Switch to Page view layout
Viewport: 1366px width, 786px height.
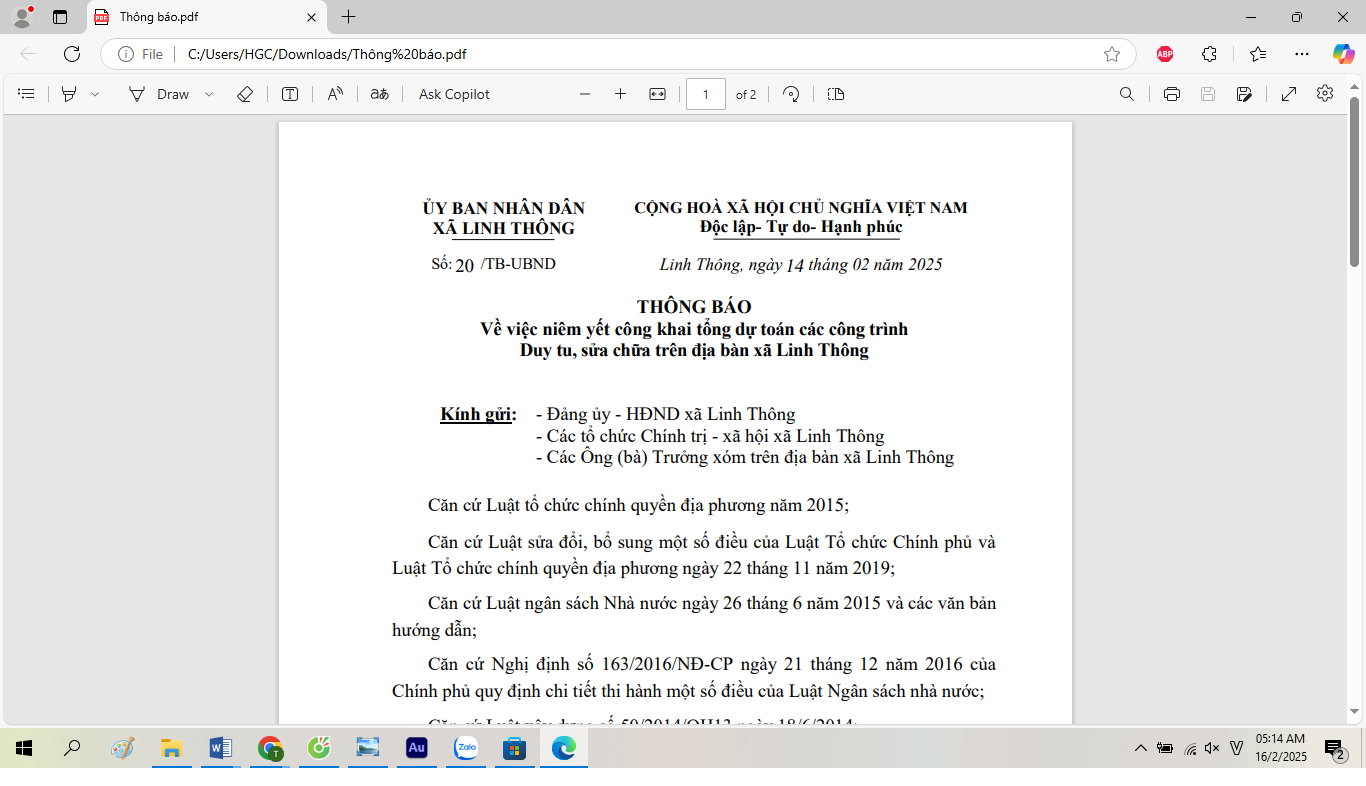click(836, 94)
